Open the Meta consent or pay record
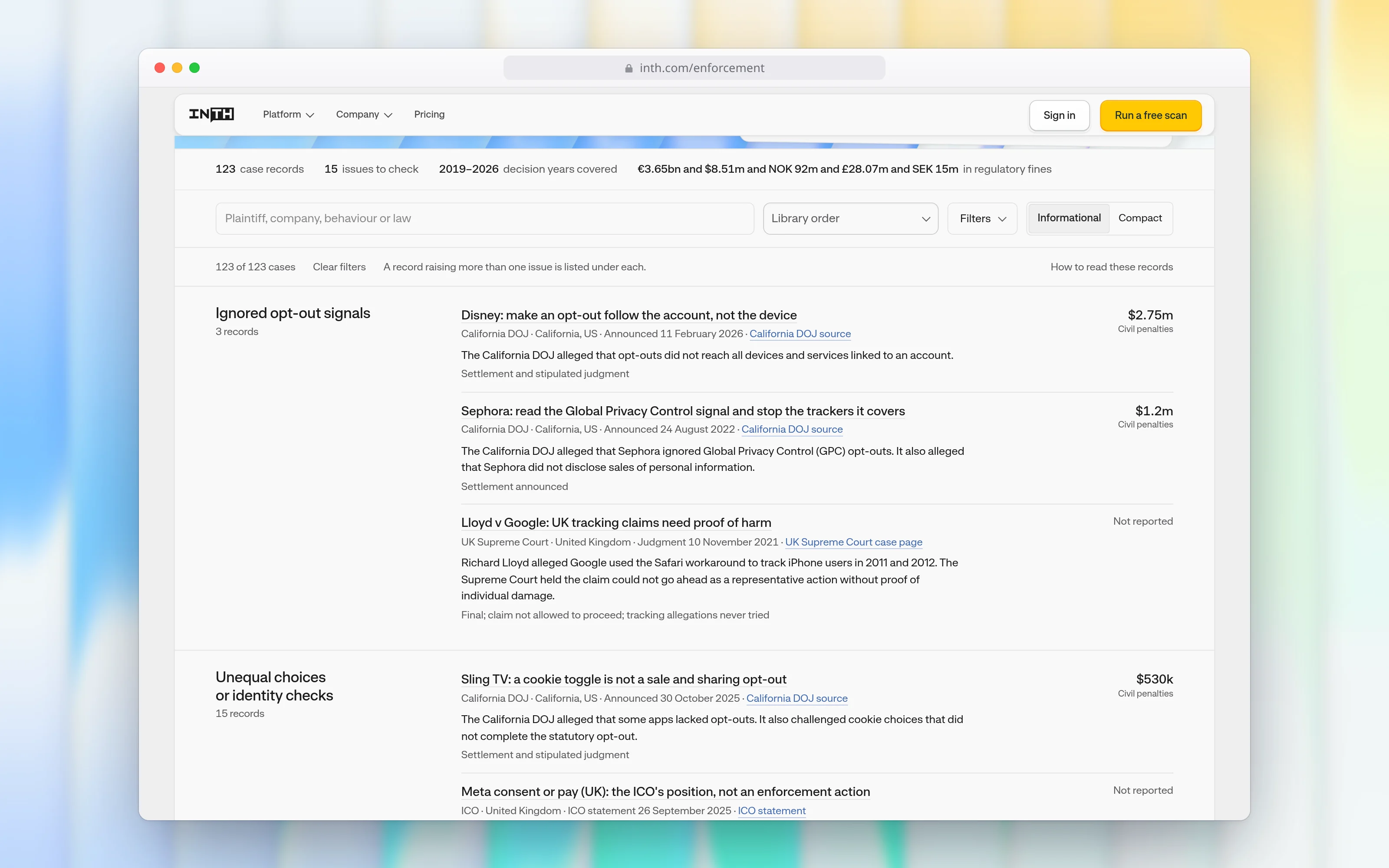Viewport: 1389px width, 868px height. [x=665, y=792]
